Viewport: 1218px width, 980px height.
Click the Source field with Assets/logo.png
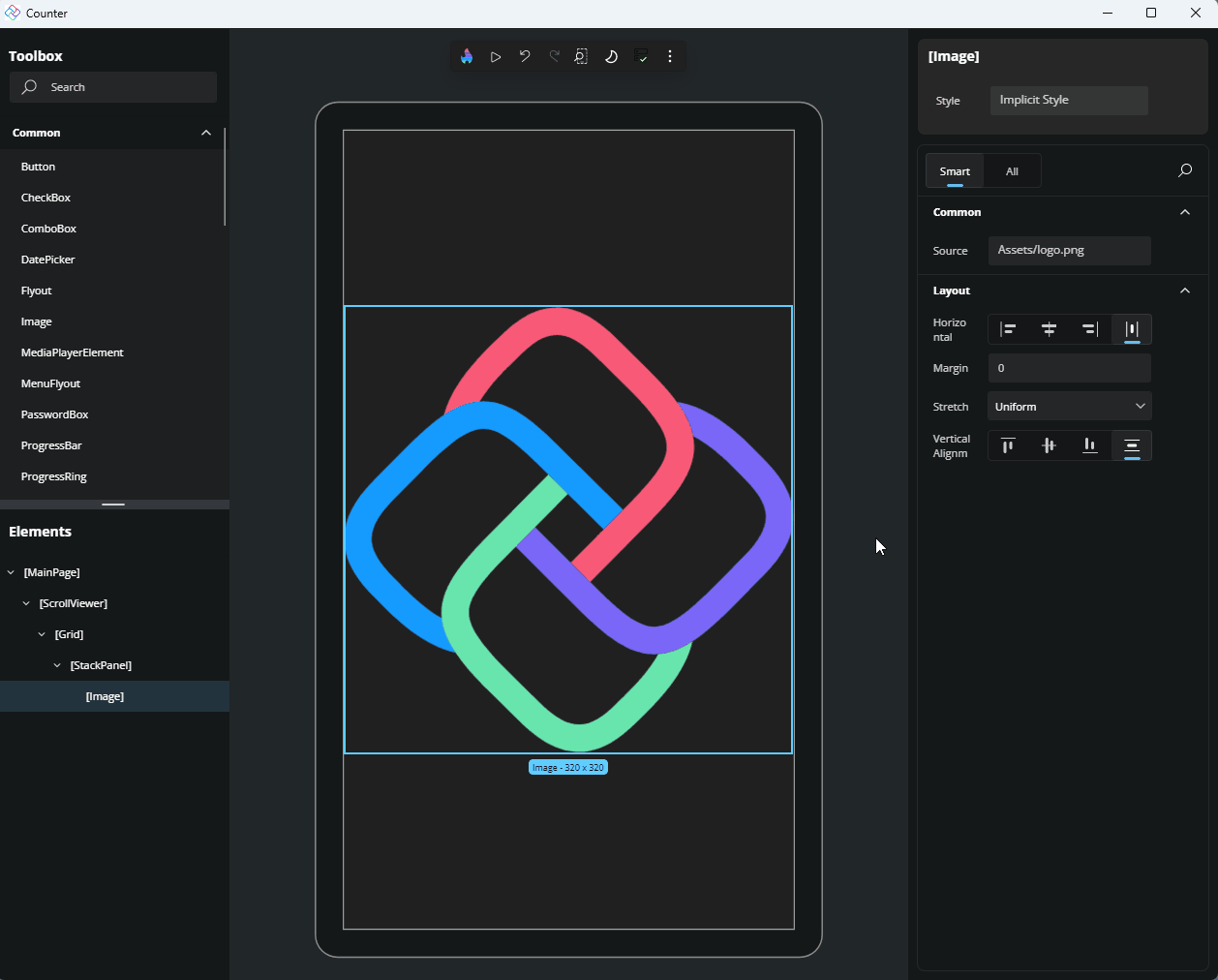click(1069, 250)
